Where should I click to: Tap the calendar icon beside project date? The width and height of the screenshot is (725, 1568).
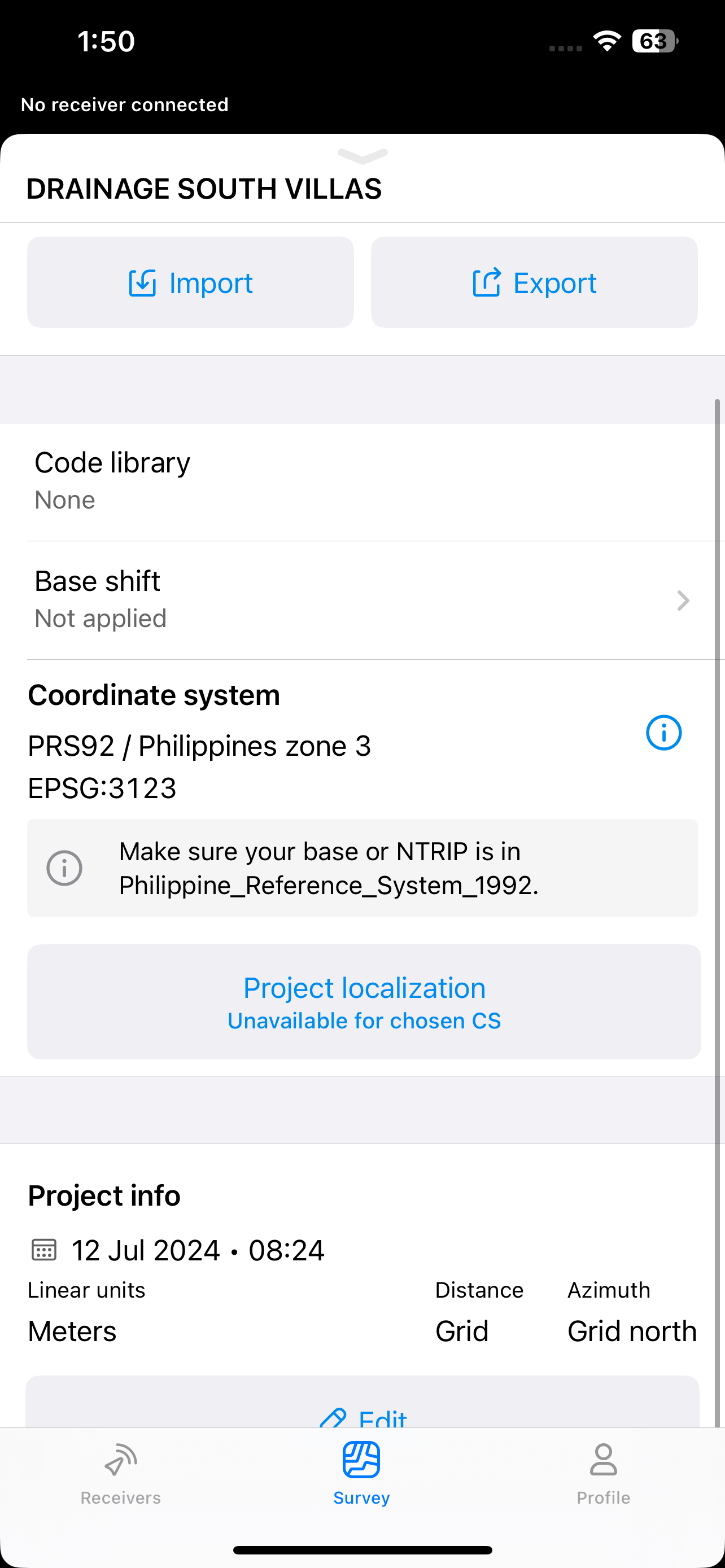tap(44, 1250)
